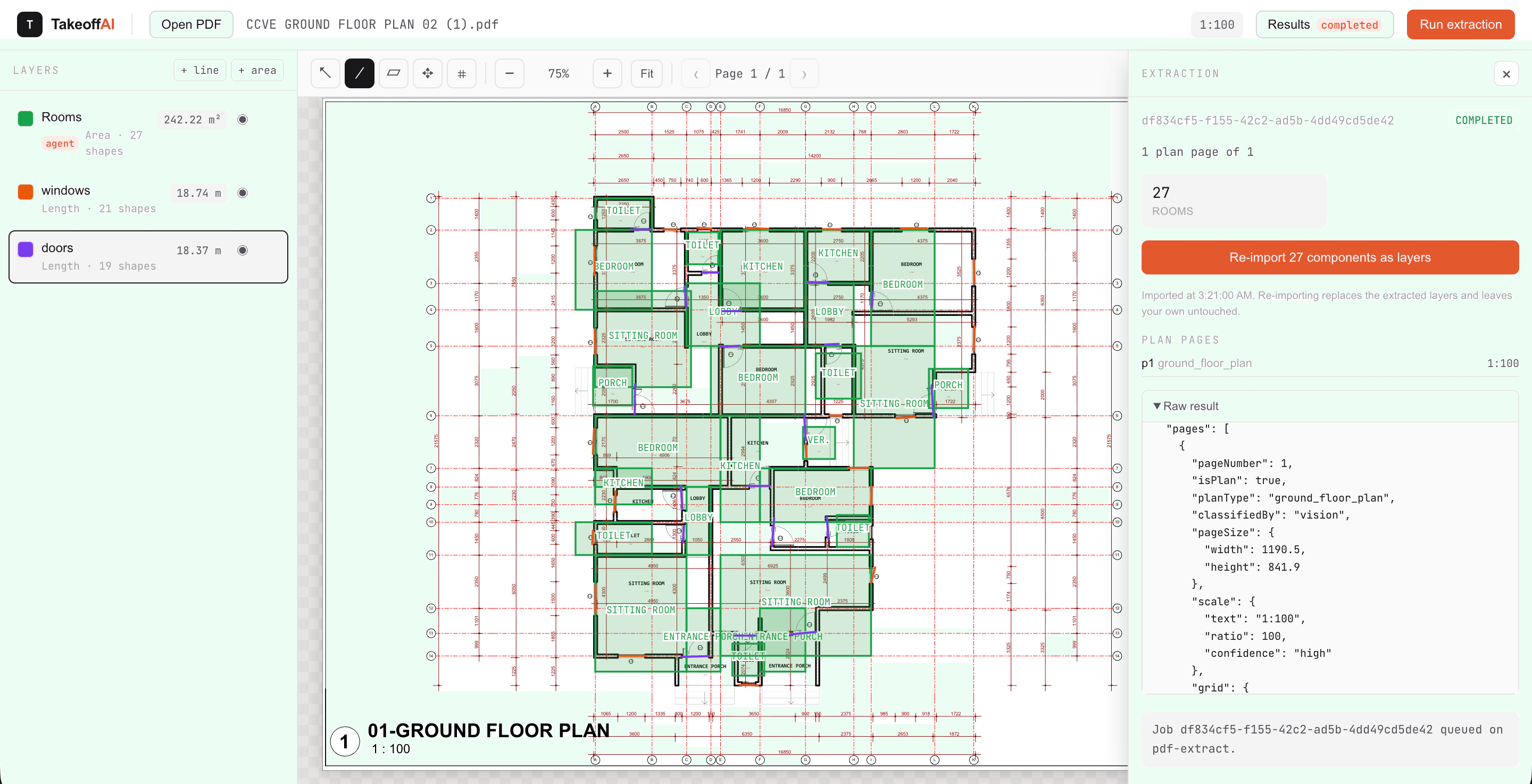The image size is (1532, 784).
Task: Click the 1:100 scale indicator
Action: pyautogui.click(x=1216, y=24)
